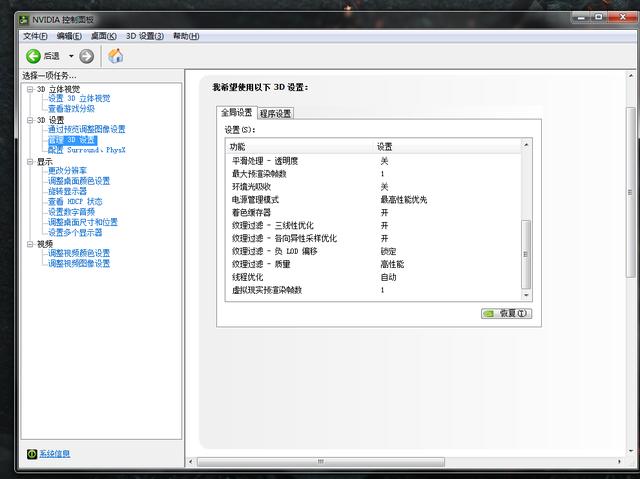This screenshot has width=640, height=479.
Task: Open the 文件(F) menu
Action: [x=35, y=36]
